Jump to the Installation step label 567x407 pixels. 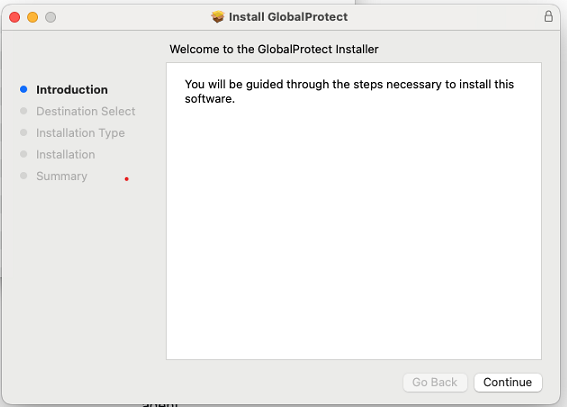(x=65, y=155)
